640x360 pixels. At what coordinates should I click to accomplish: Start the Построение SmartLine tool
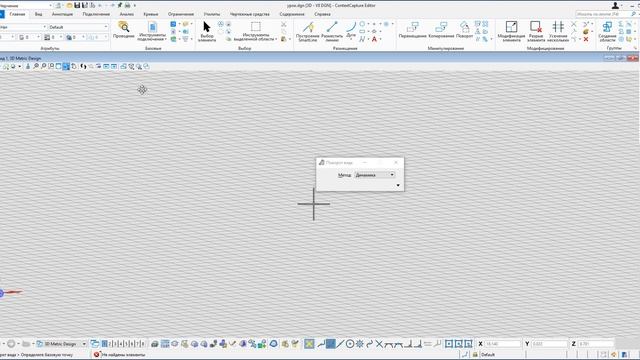point(308,31)
